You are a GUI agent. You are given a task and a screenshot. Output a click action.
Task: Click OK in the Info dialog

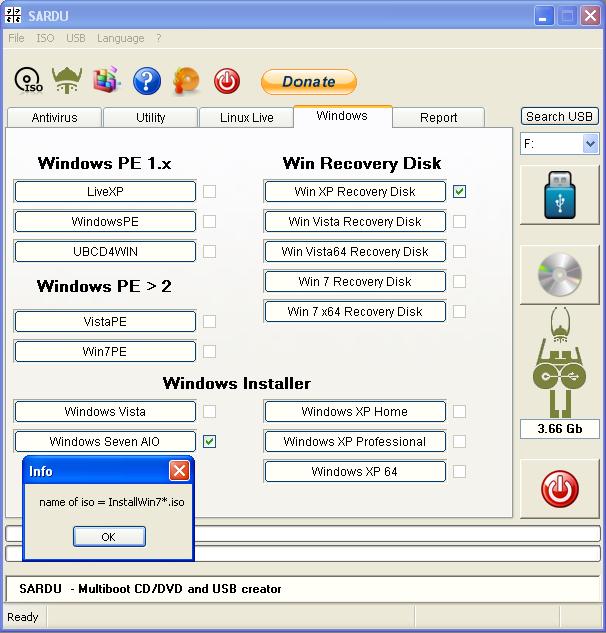(x=109, y=537)
